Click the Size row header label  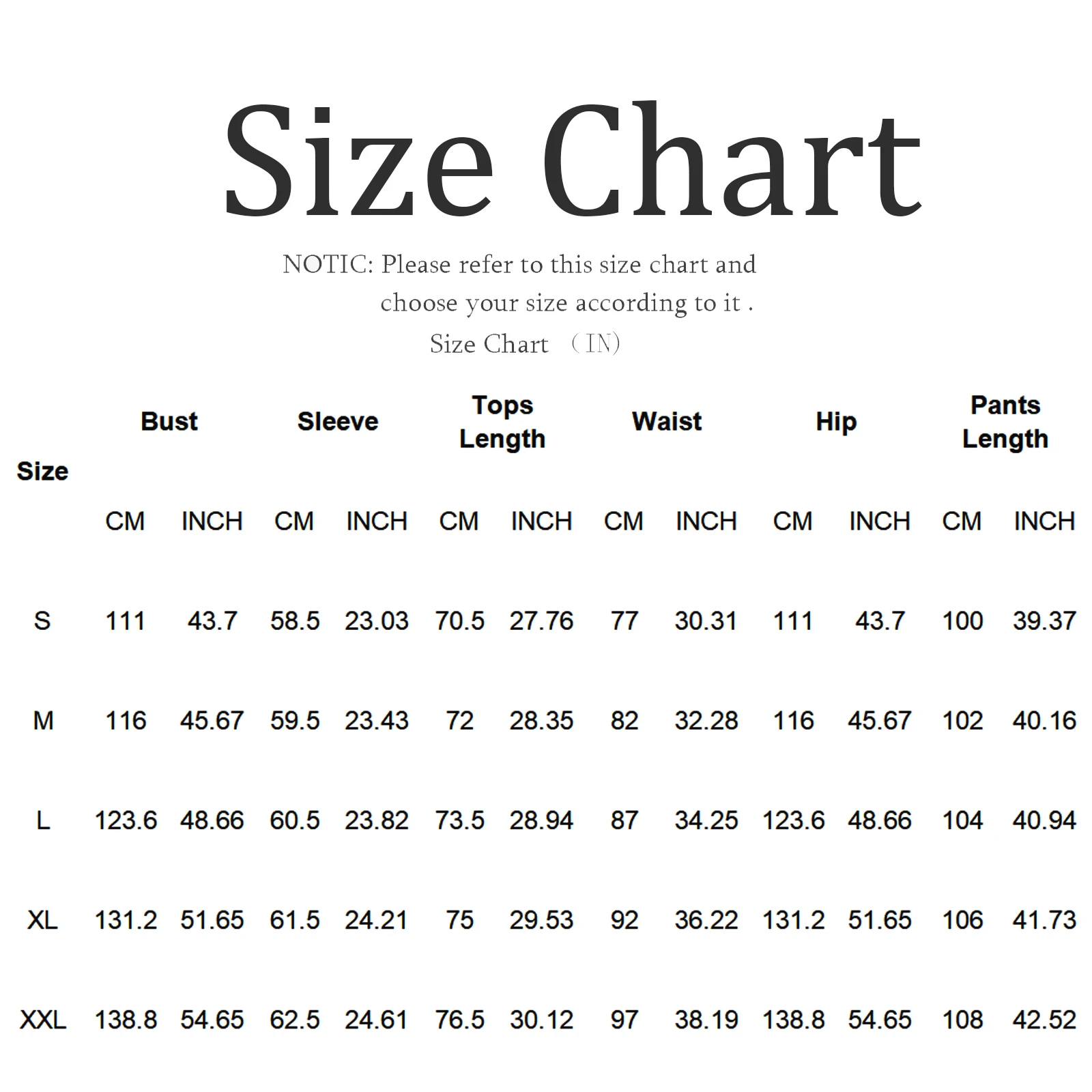coord(42,472)
